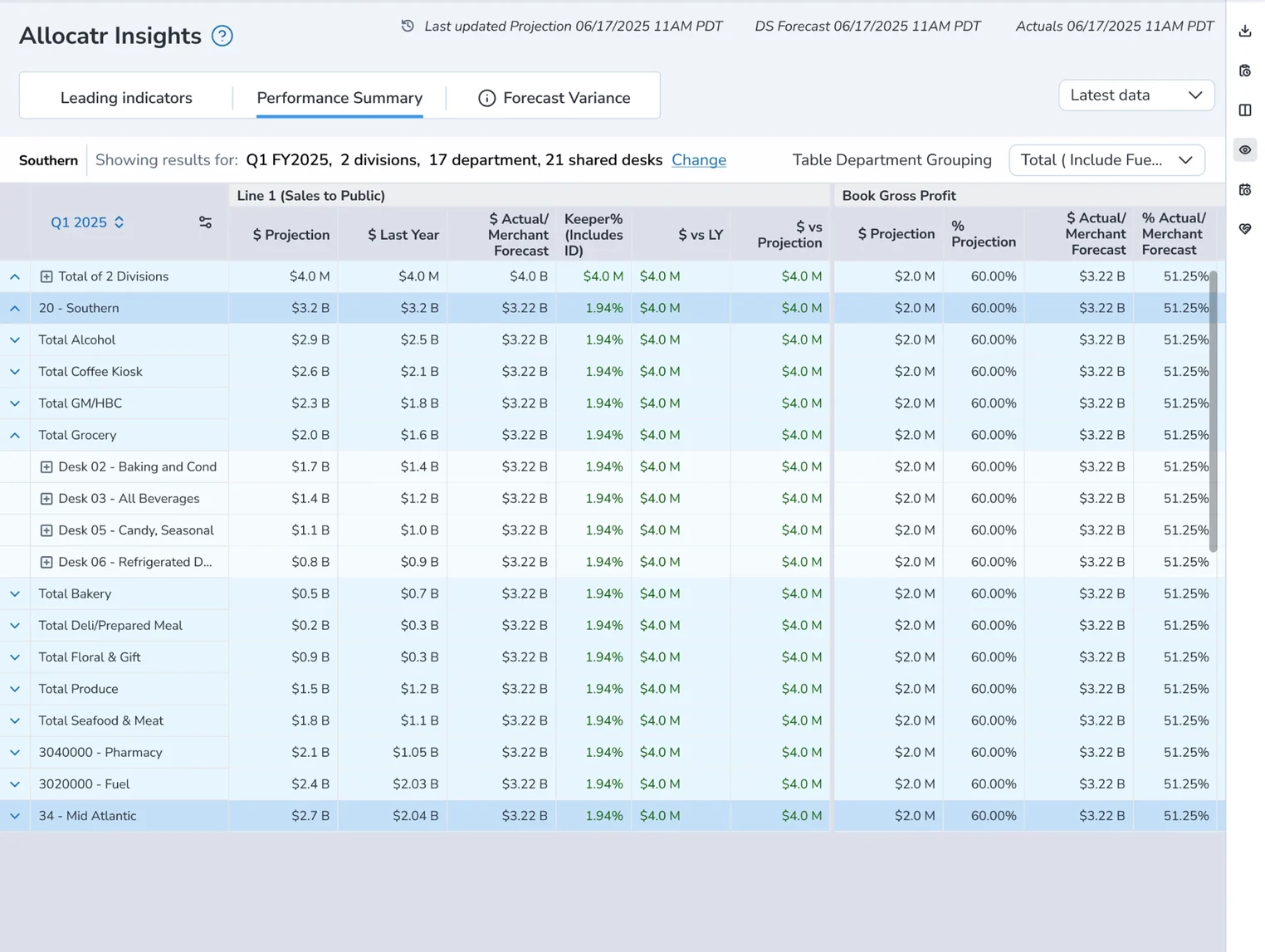Click the plus box on Desk 06 row
The image size is (1265, 952).
click(46, 562)
